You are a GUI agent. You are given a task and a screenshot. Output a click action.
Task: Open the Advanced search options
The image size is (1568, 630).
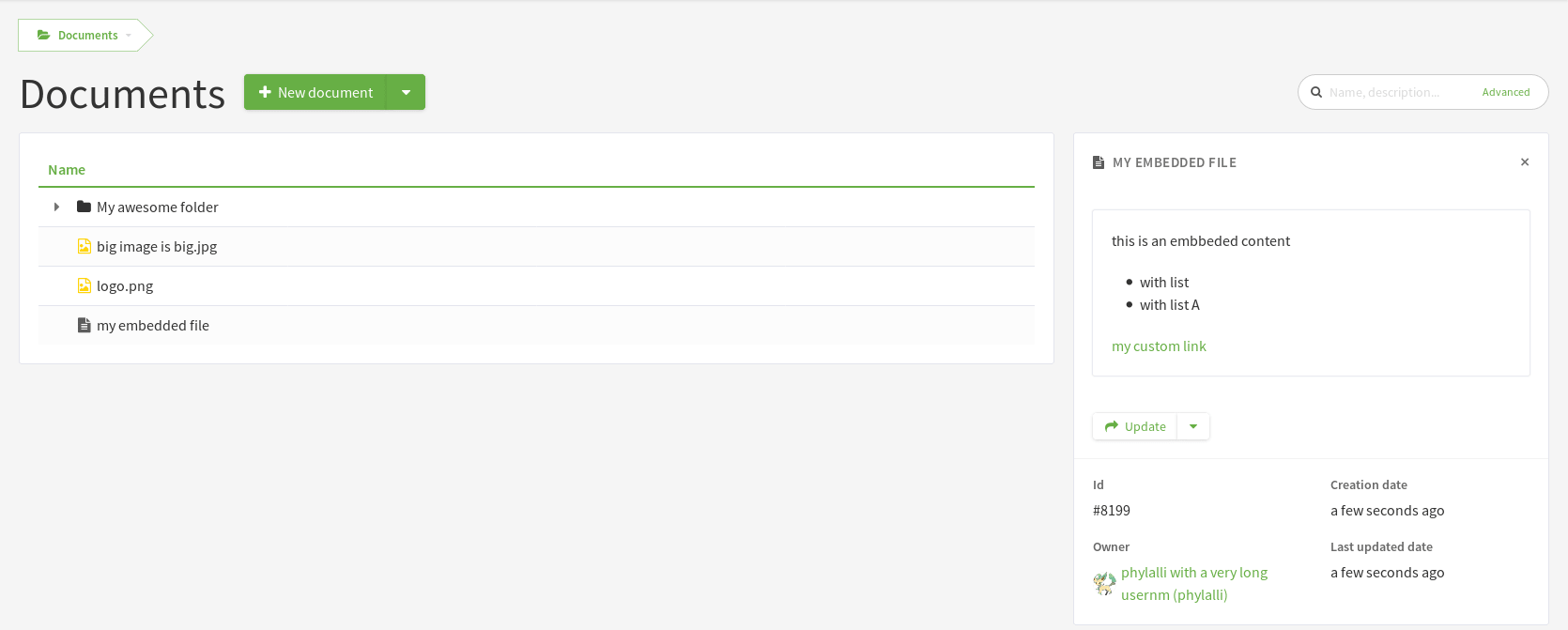click(1506, 91)
